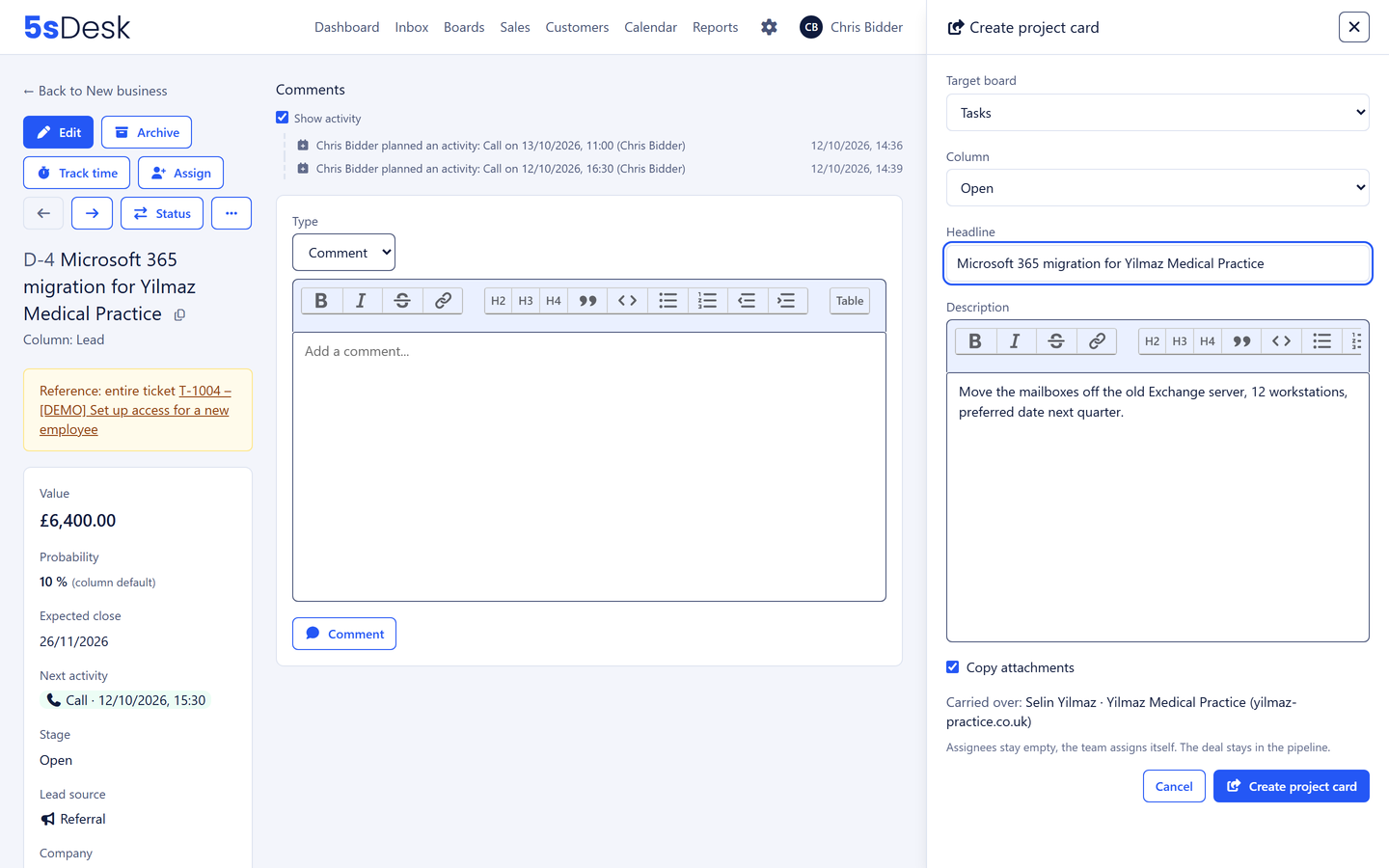Insert H2 heading in comment editor
The image size is (1389, 868).
[498, 301]
